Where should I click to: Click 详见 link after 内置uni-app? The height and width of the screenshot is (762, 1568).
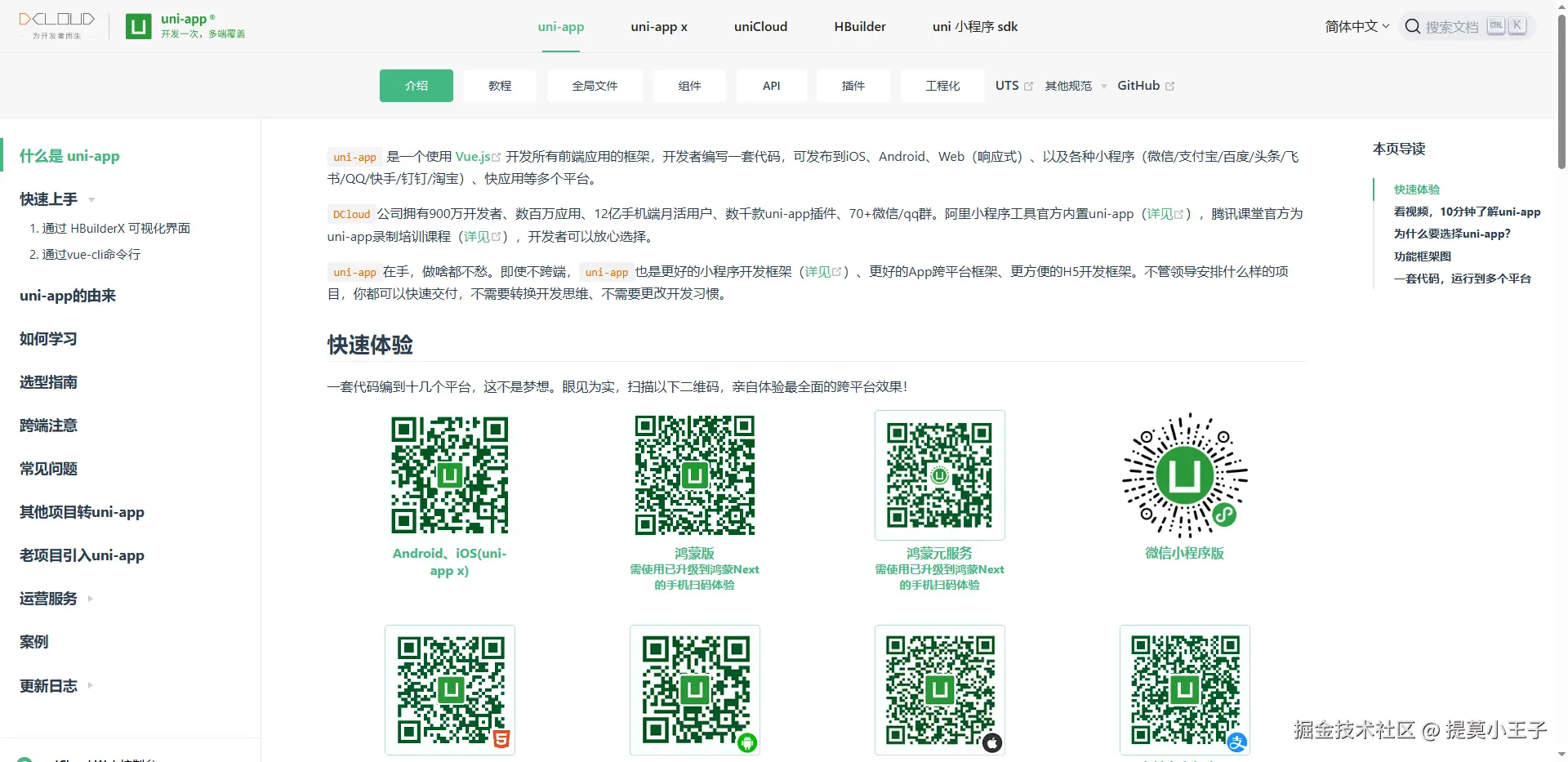[x=1165, y=214]
